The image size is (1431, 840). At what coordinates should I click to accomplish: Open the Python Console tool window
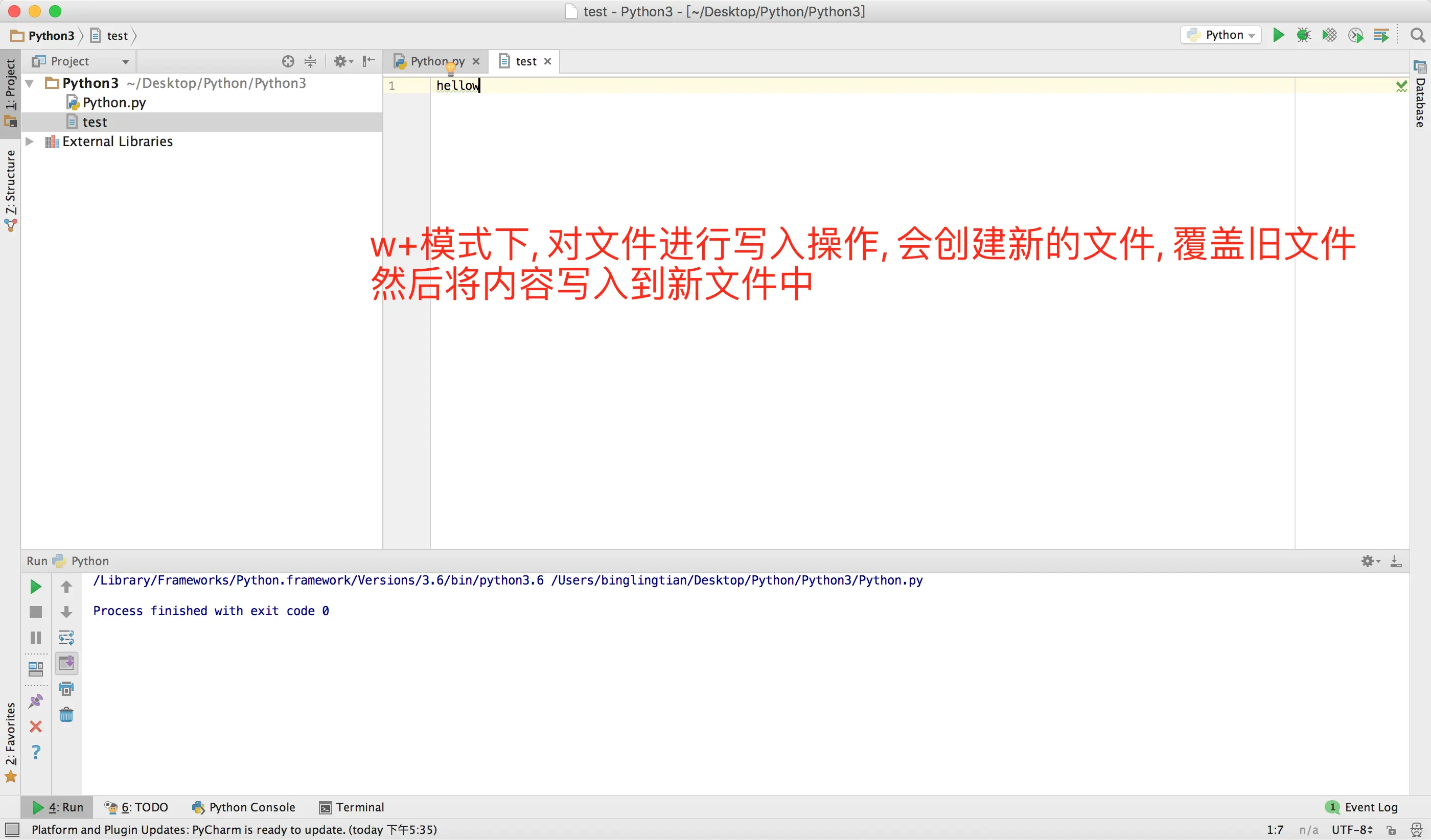tap(244, 807)
